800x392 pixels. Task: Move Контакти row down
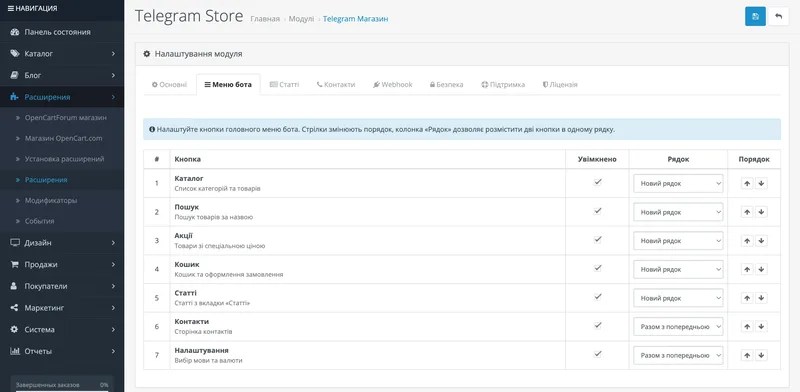(x=761, y=326)
